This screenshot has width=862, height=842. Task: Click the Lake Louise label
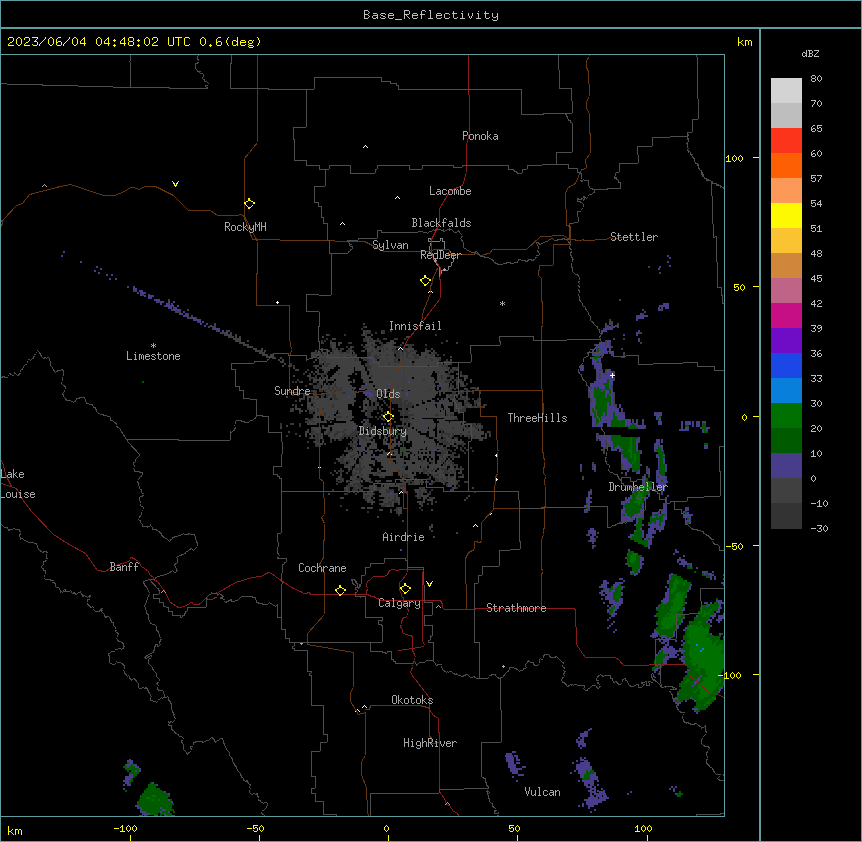click(18, 484)
